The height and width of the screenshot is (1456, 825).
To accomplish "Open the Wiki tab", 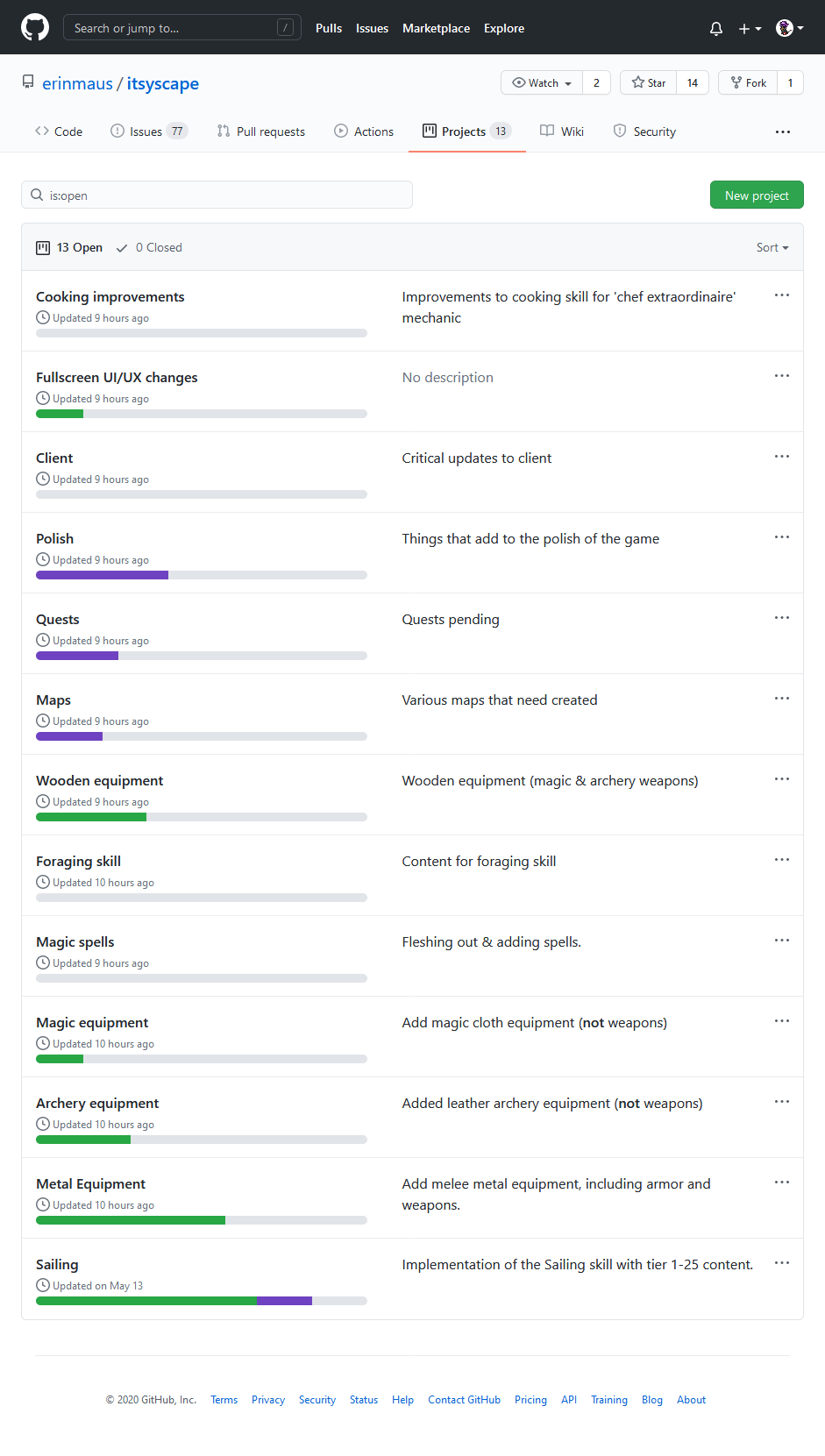I will point(562,131).
